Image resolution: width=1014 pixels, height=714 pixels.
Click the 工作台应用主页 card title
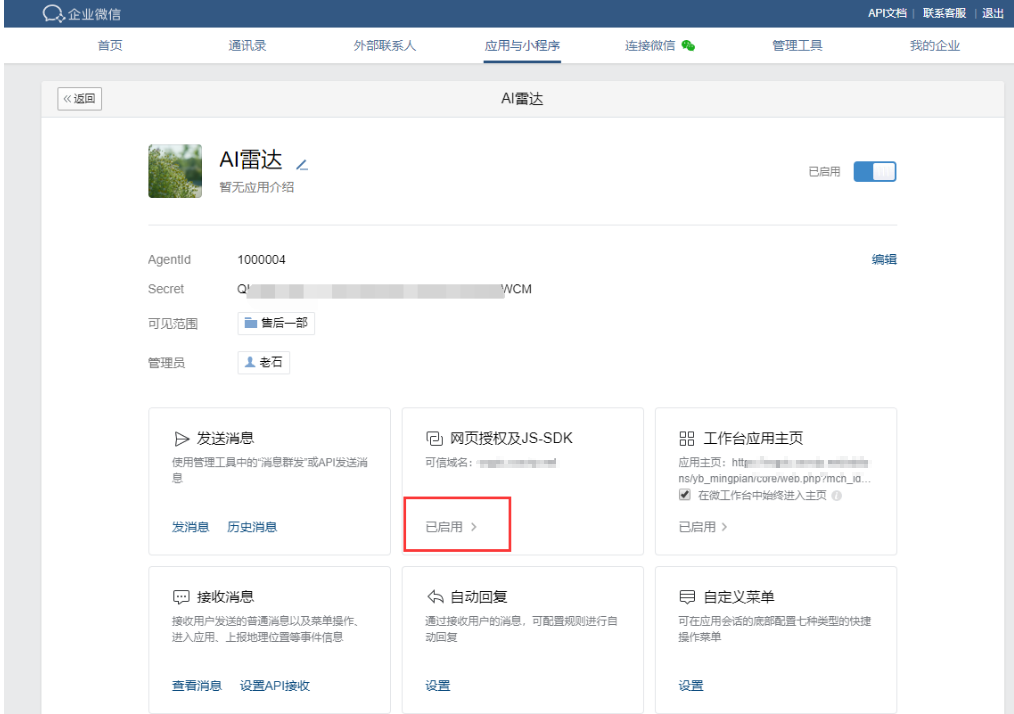click(753, 438)
